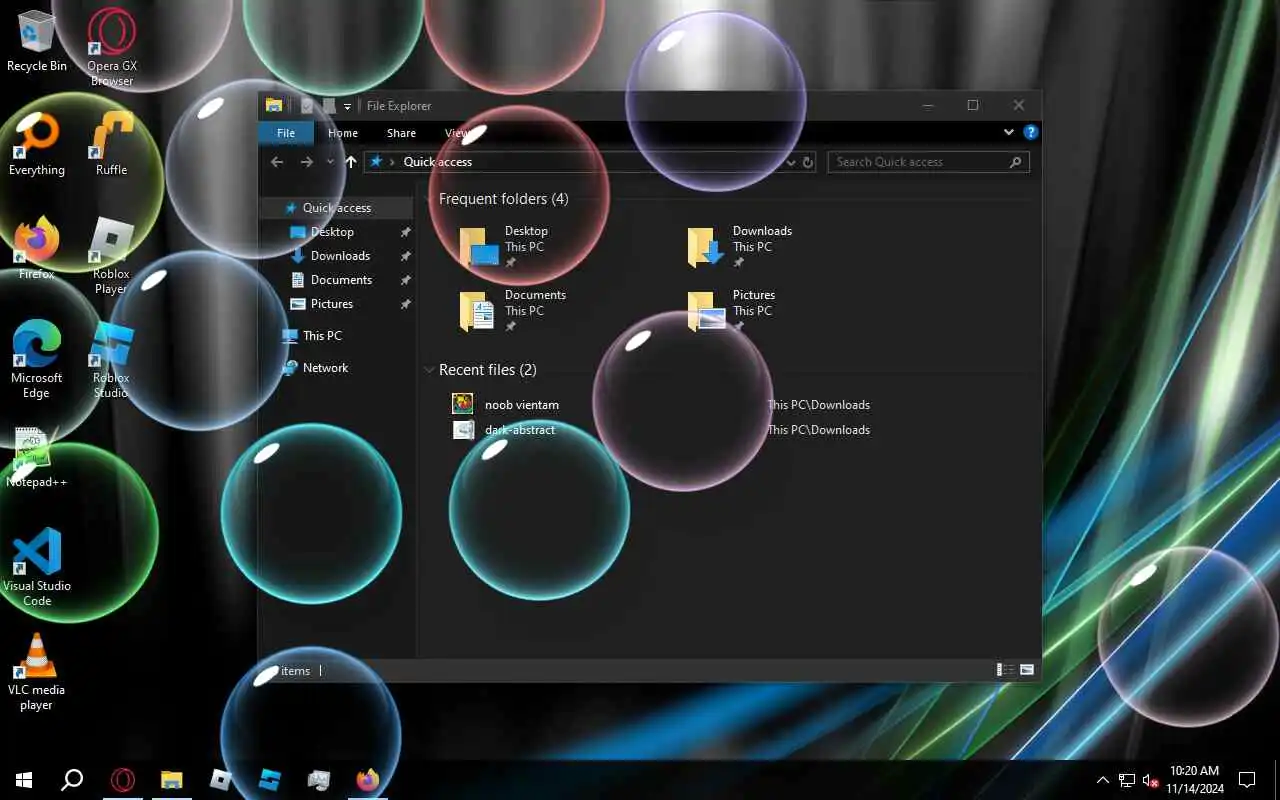Select Quick access in navigation pane
Screen dimensions: 1280x800
click(x=337, y=208)
